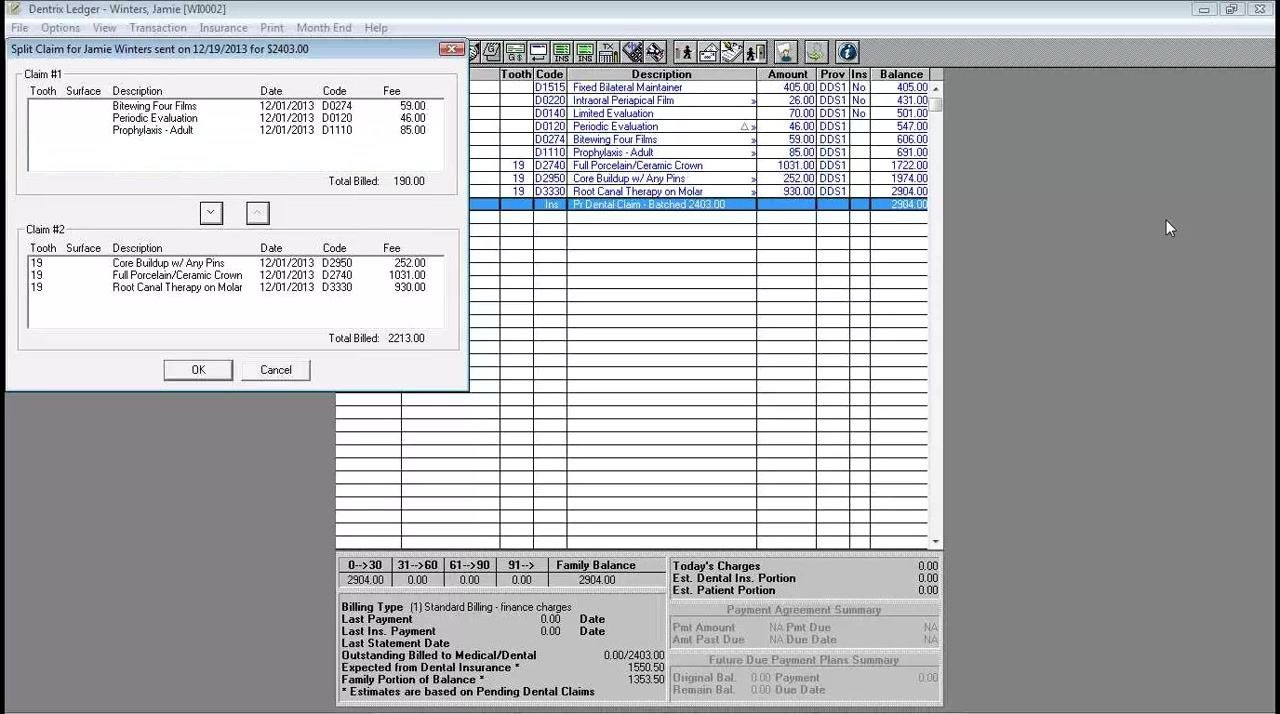Screen dimensions: 1280x714
Task: Click the payment card icon with return arrow
Action: (538, 52)
